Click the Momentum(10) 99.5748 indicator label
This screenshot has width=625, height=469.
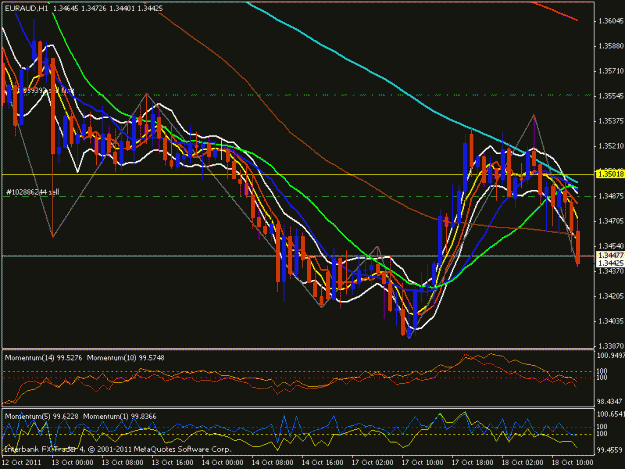[x=126, y=358]
